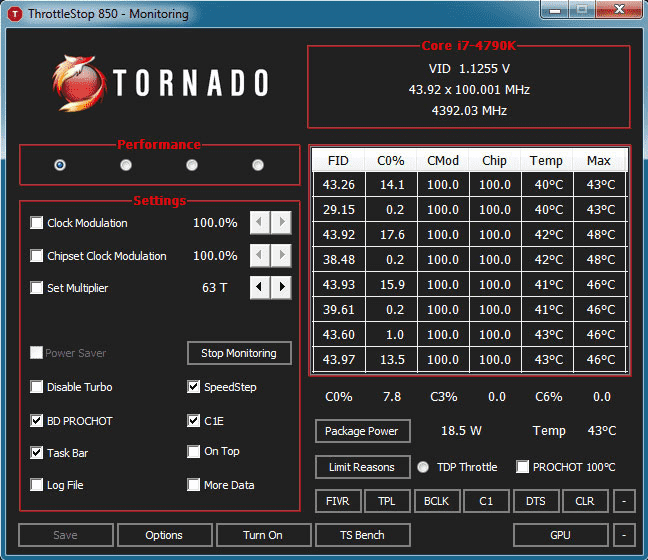Uncheck SpeedStep option
This screenshot has height=560, width=648.
pyautogui.click(x=193, y=387)
